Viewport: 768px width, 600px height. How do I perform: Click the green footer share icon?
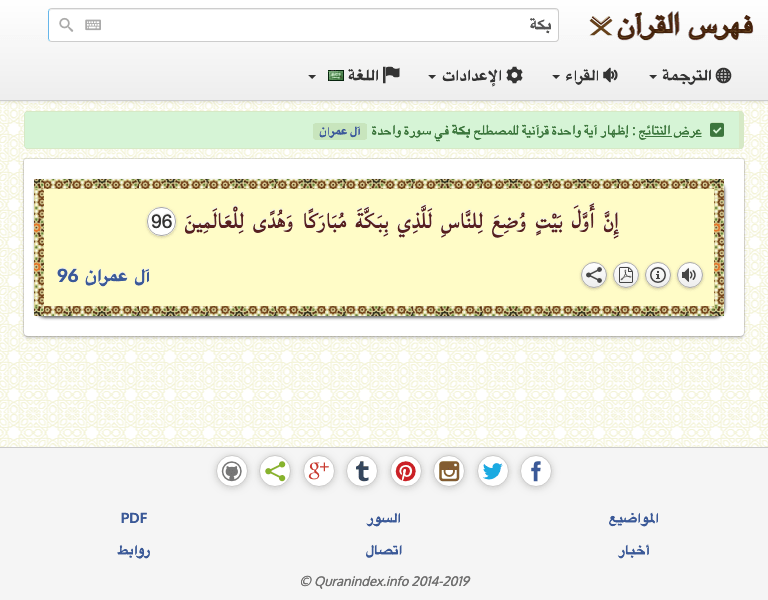[275, 472]
